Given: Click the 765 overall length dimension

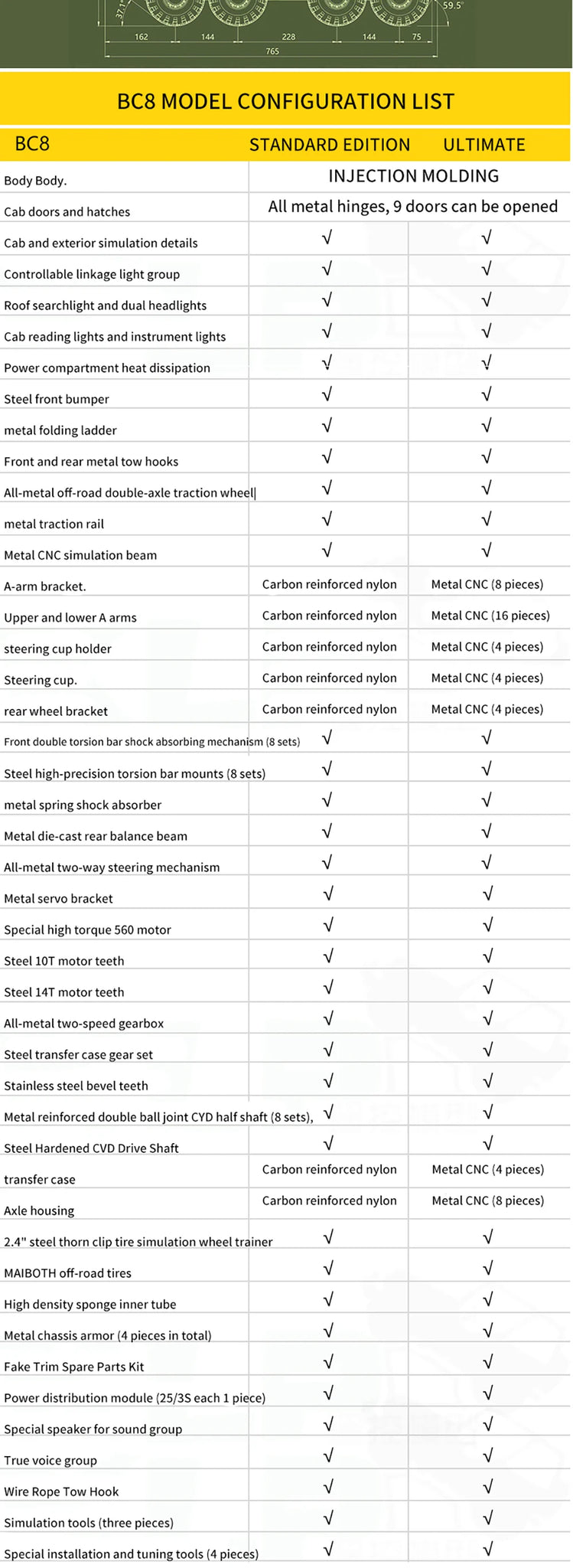Looking at the screenshot, I should click(272, 51).
